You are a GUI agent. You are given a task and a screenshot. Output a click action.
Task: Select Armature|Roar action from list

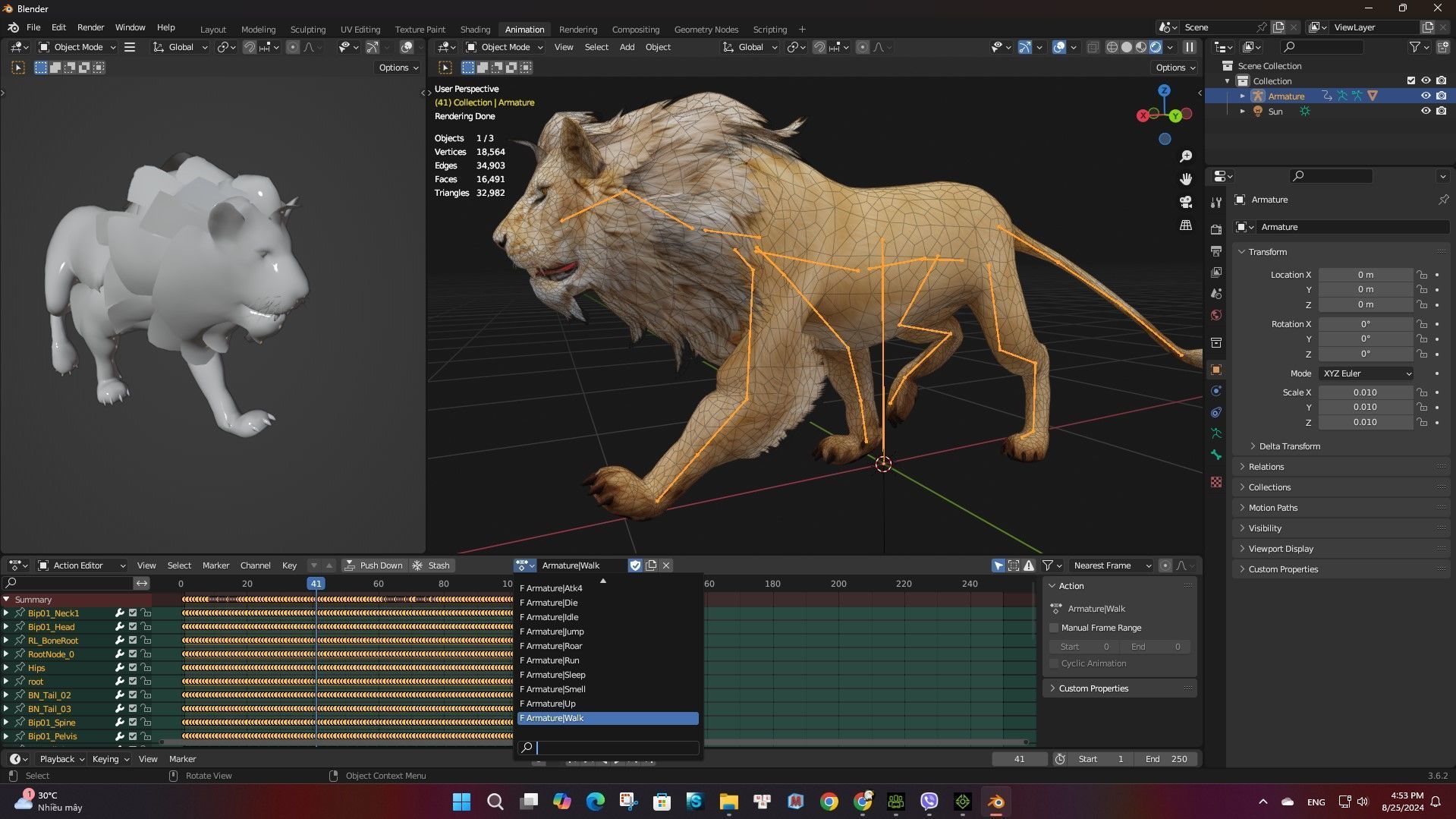pyautogui.click(x=608, y=646)
